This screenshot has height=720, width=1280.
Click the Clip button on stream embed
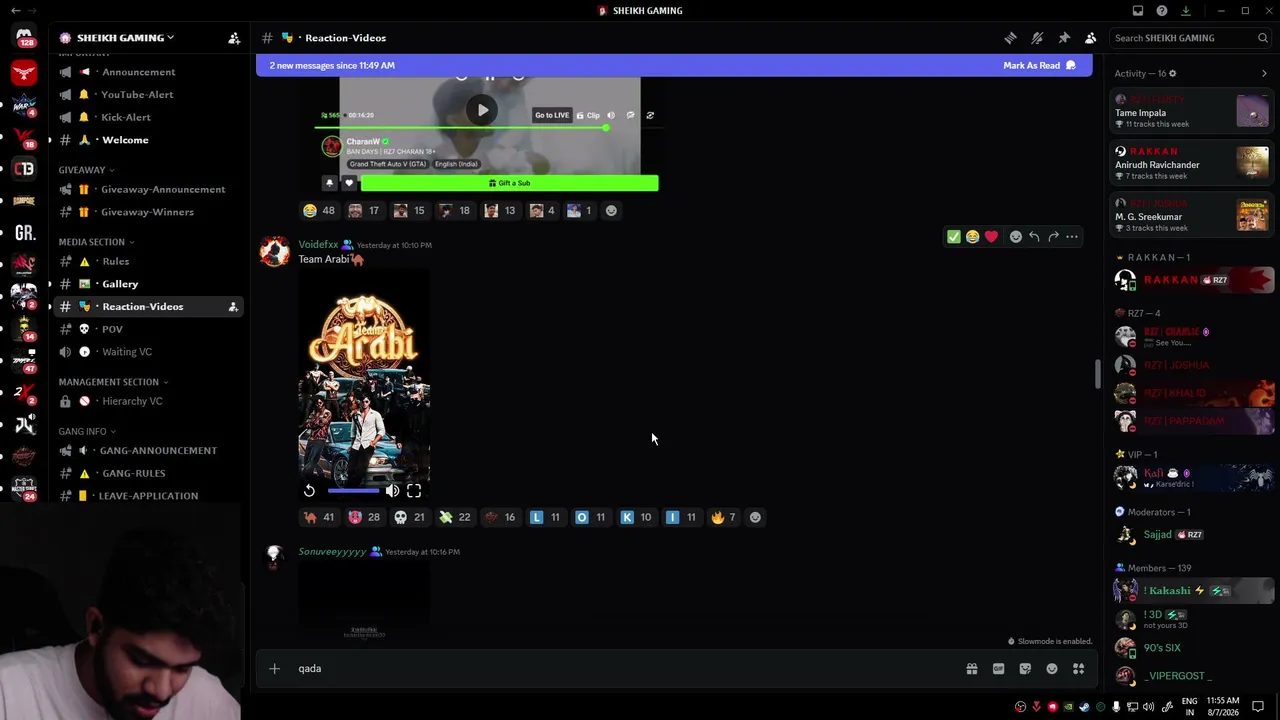tap(588, 115)
